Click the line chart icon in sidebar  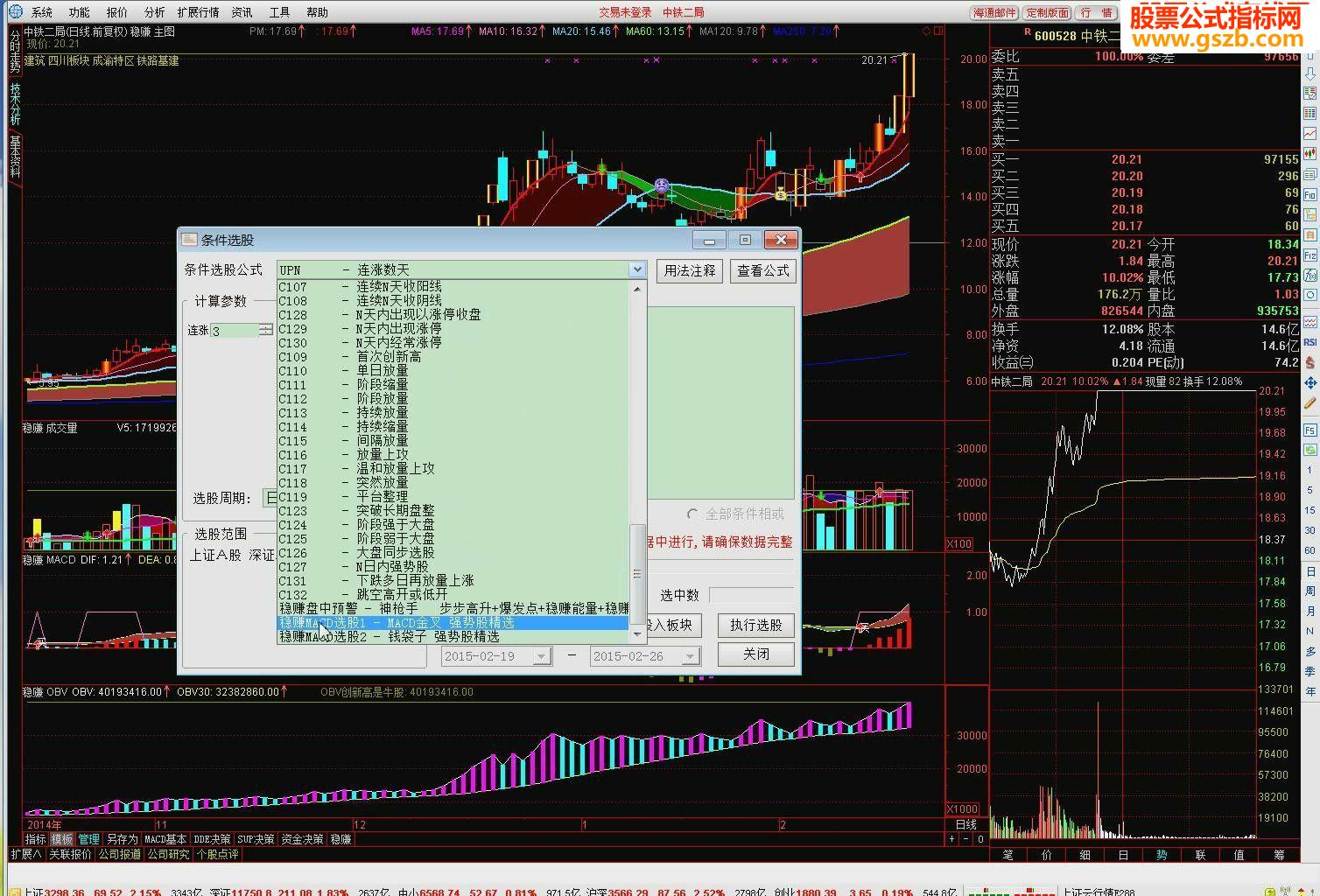1310,133
